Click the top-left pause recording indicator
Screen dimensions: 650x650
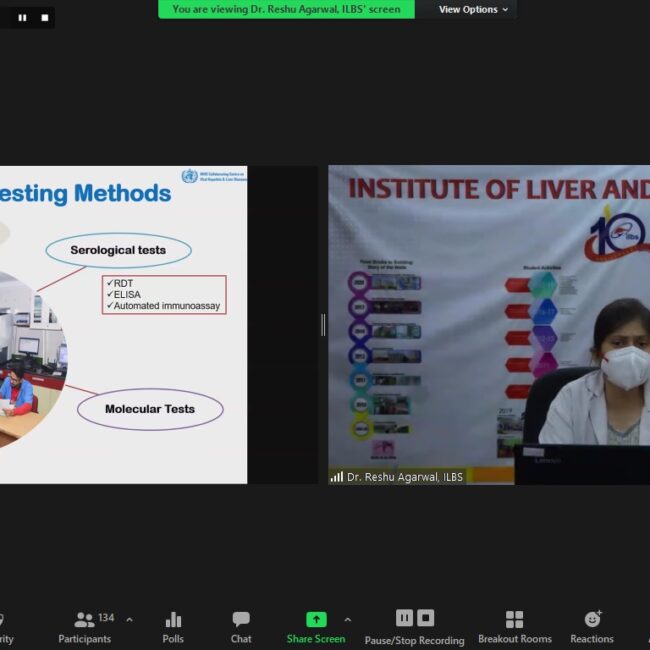pyautogui.click(x=23, y=18)
